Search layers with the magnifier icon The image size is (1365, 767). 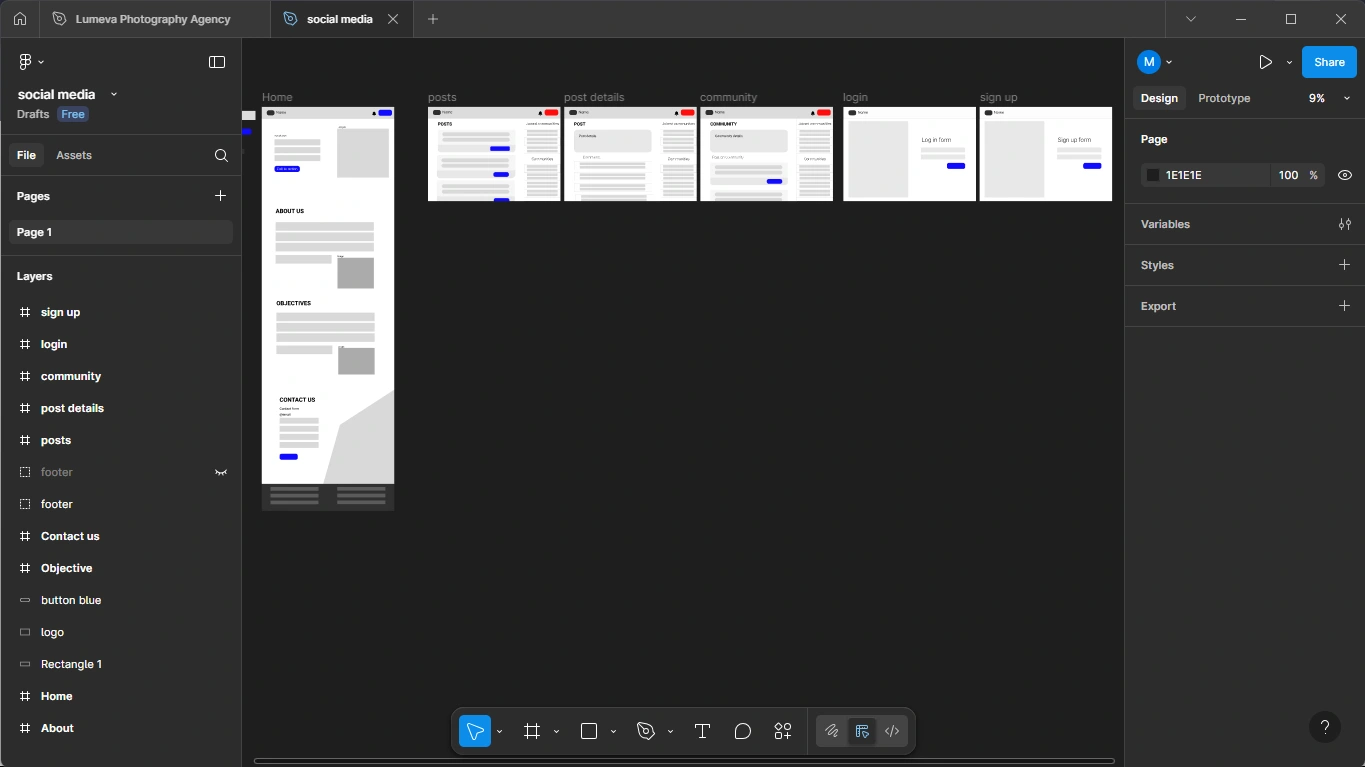click(221, 155)
